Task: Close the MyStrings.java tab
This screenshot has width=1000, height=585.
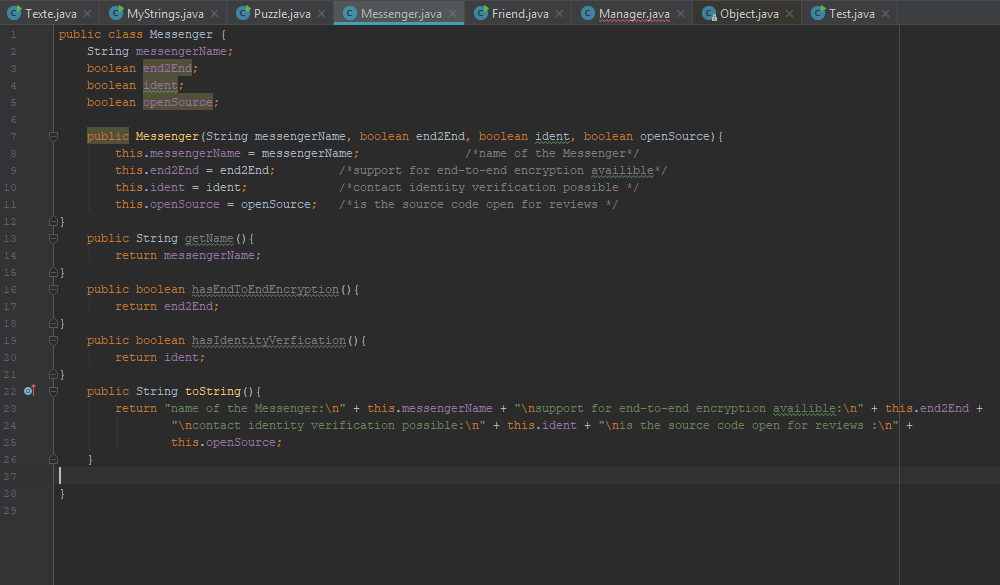Action: 215,14
